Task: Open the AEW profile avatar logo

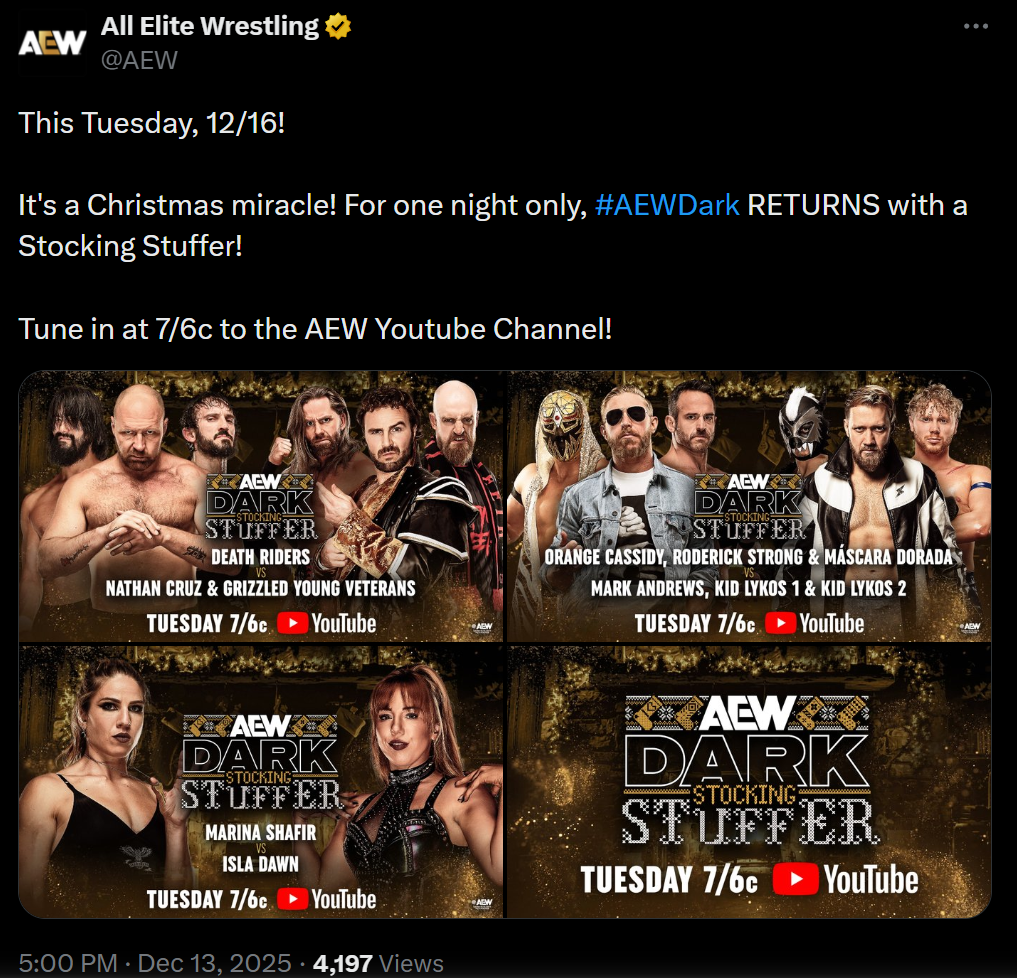Action: pyautogui.click(x=52, y=43)
